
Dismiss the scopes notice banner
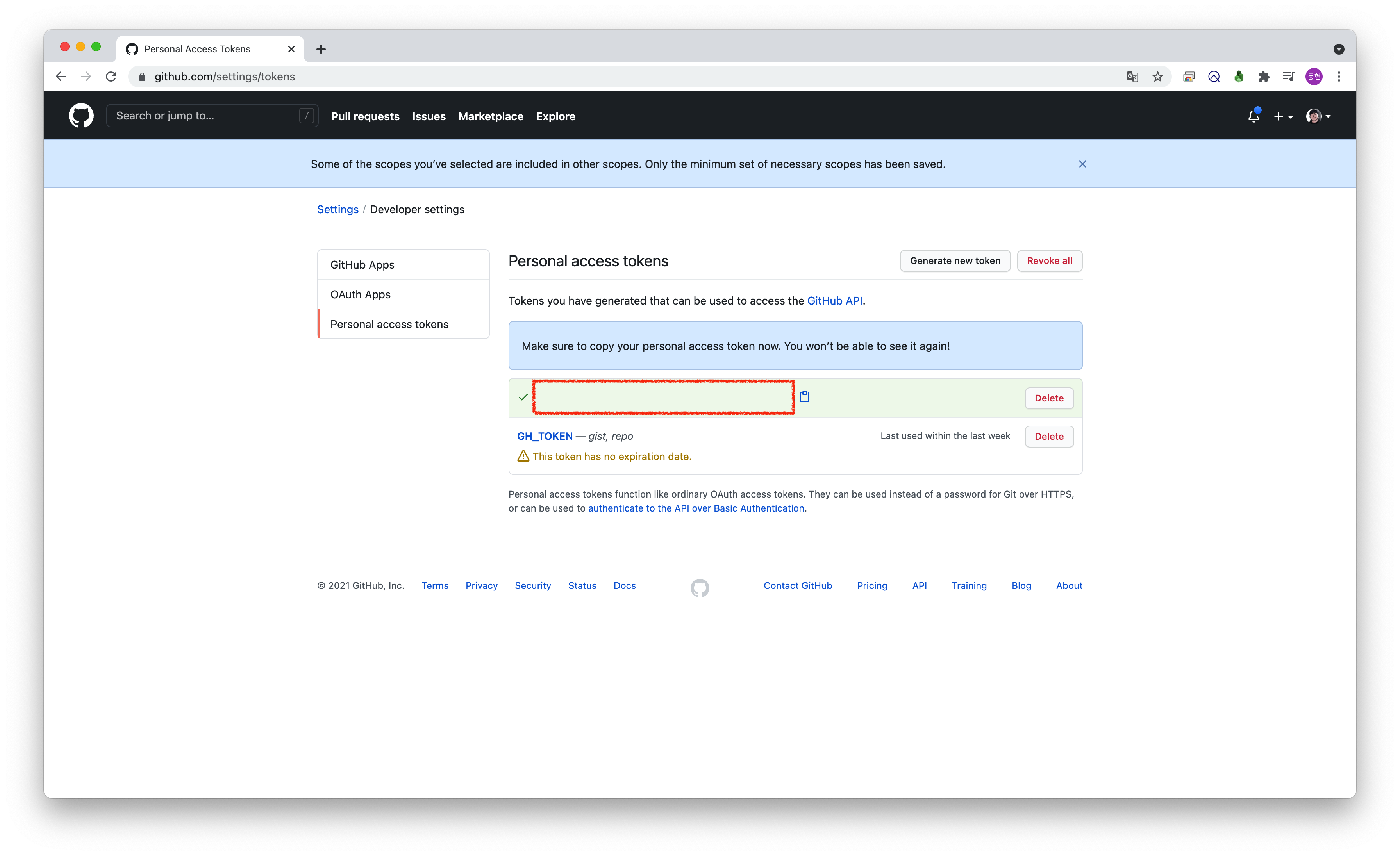pyautogui.click(x=1082, y=164)
